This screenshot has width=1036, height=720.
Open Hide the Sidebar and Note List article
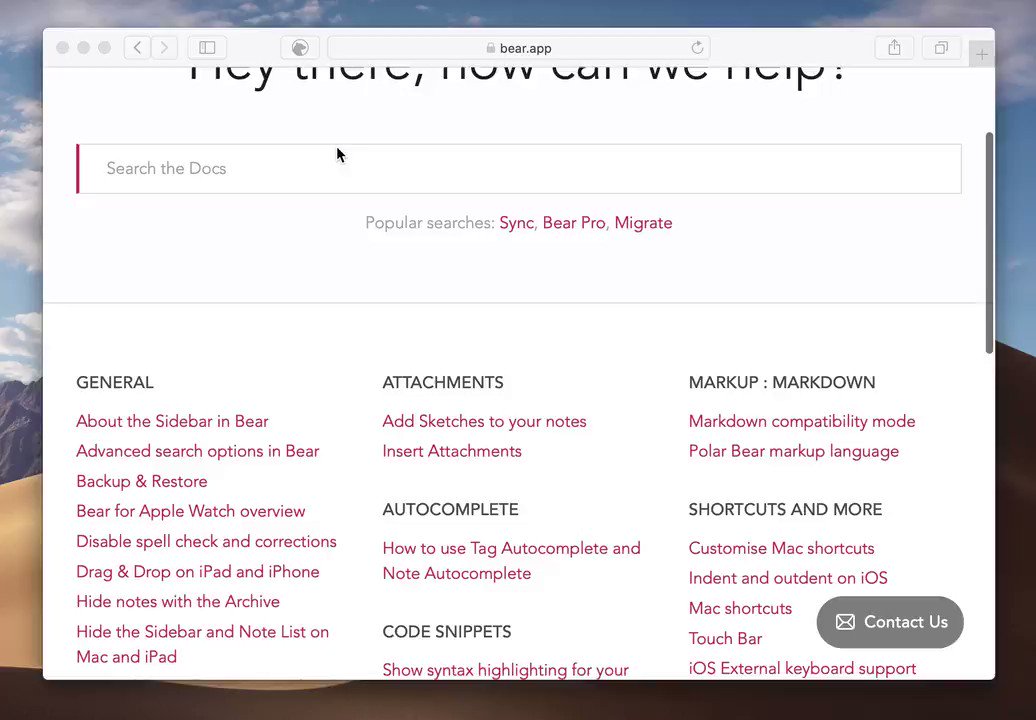click(x=202, y=644)
